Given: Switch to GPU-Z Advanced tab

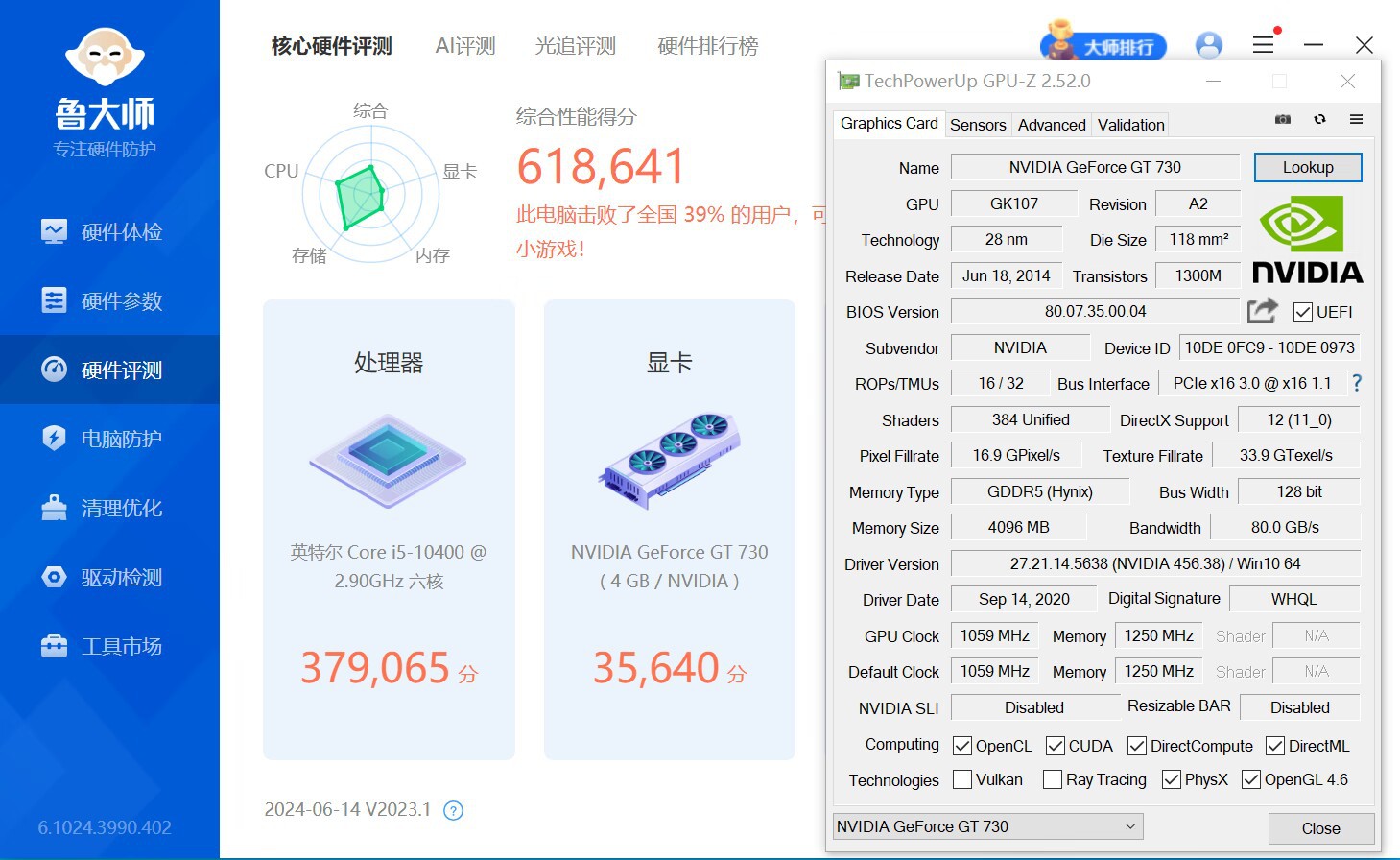Looking at the screenshot, I should [1052, 125].
